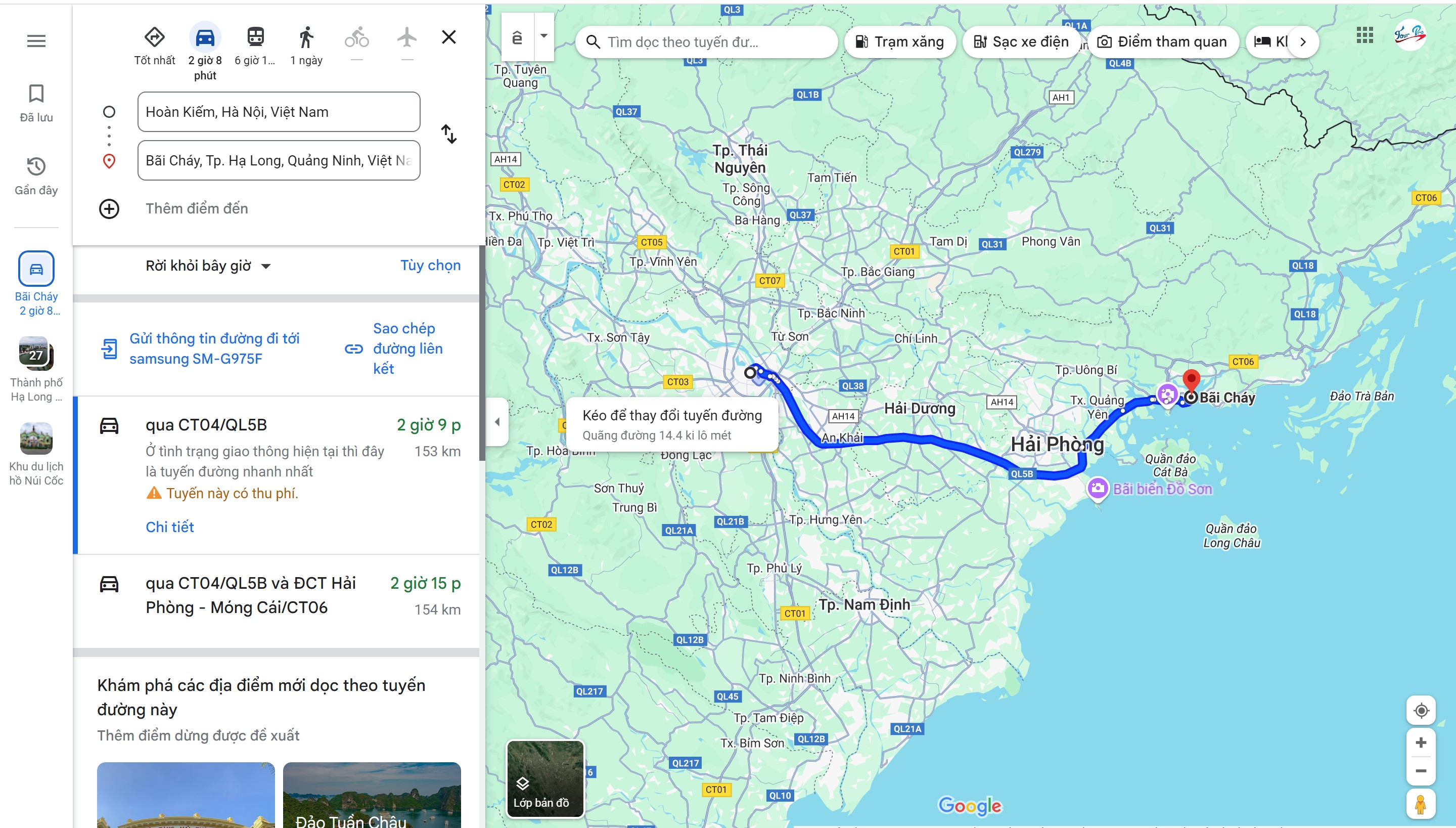
Task: Click the add destination plus icon
Action: coord(109,209)
